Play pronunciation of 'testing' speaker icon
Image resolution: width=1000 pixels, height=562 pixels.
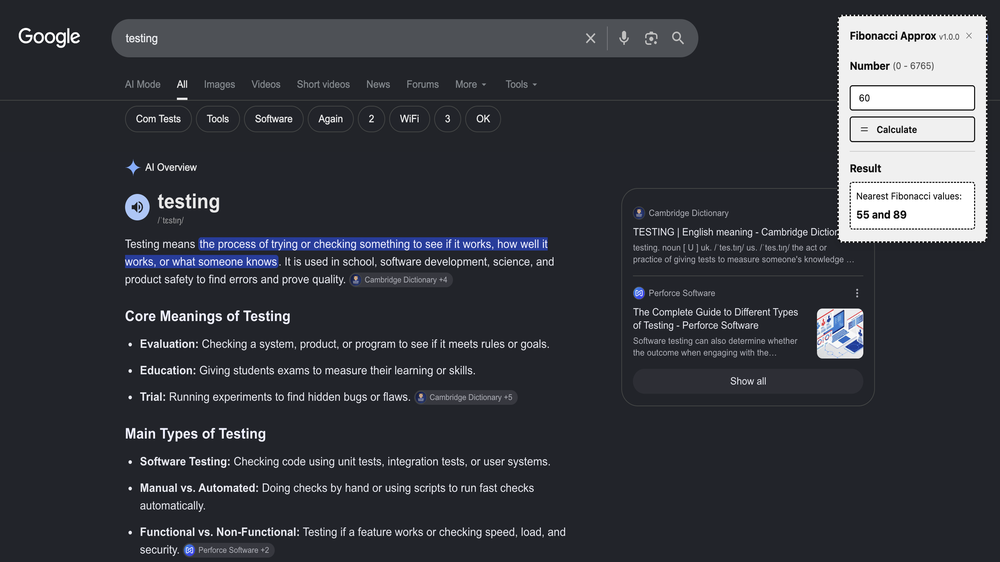click(137, 207)
